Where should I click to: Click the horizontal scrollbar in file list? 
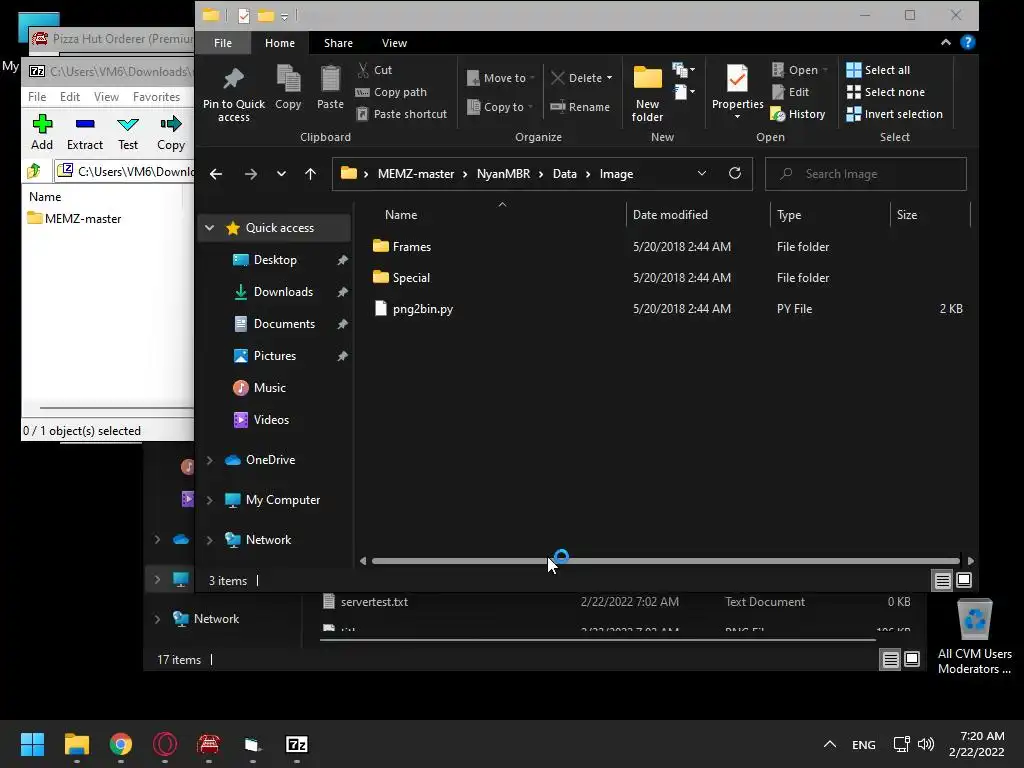[x=665, y=561]
